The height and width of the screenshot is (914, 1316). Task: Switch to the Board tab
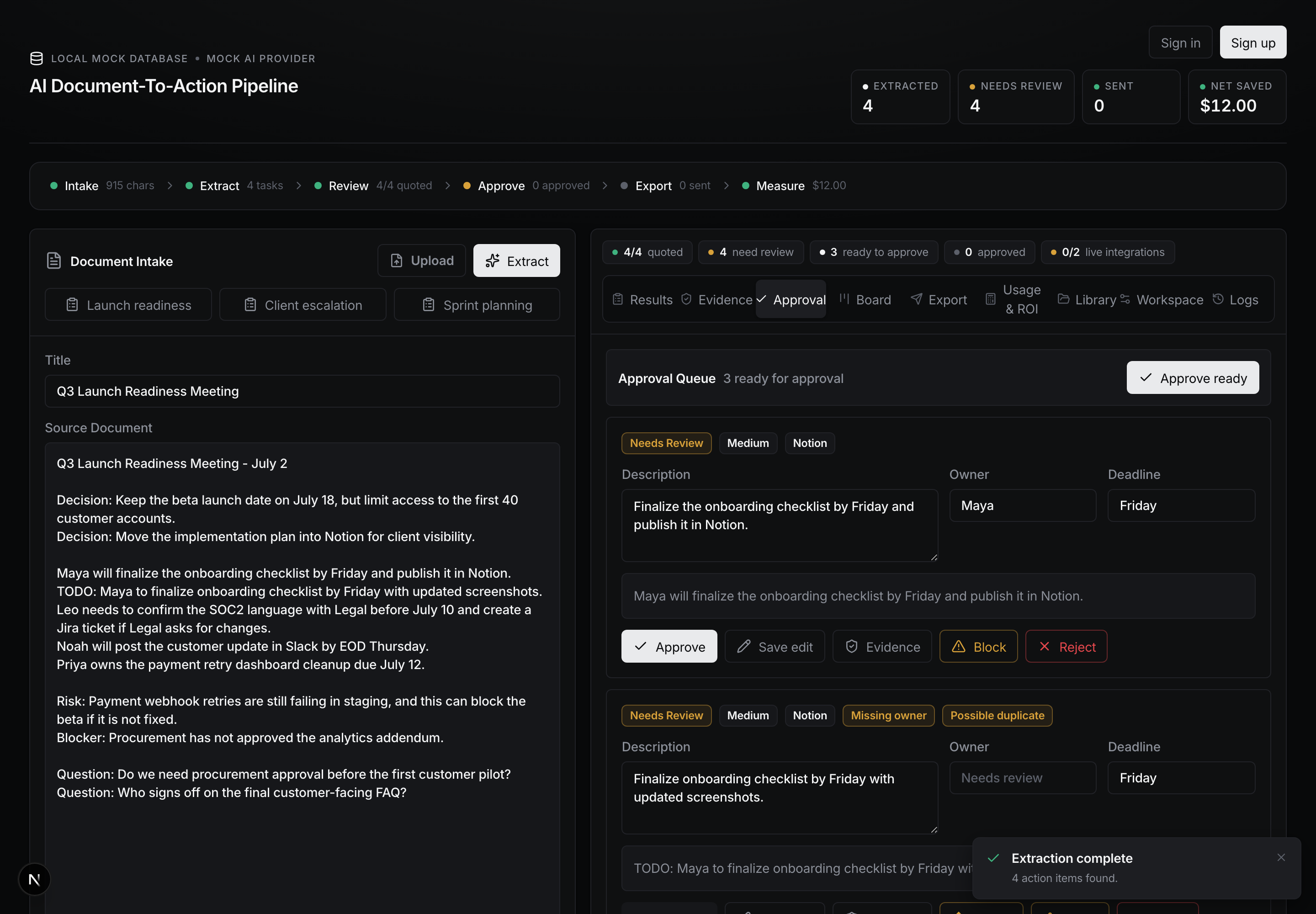pyautogui.click(x=865, y=299)
